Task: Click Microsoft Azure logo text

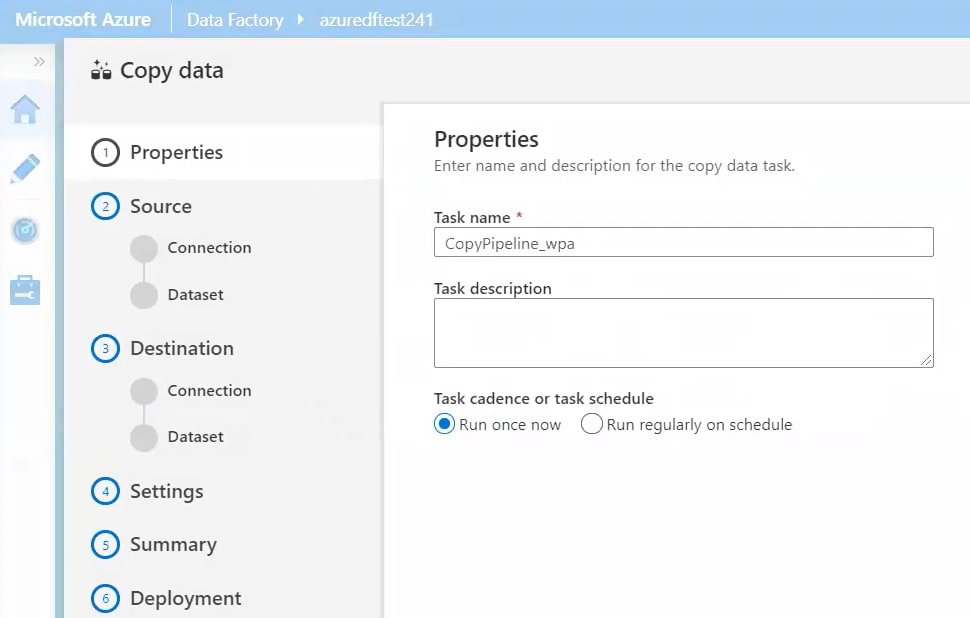Action: click(83, 20)
